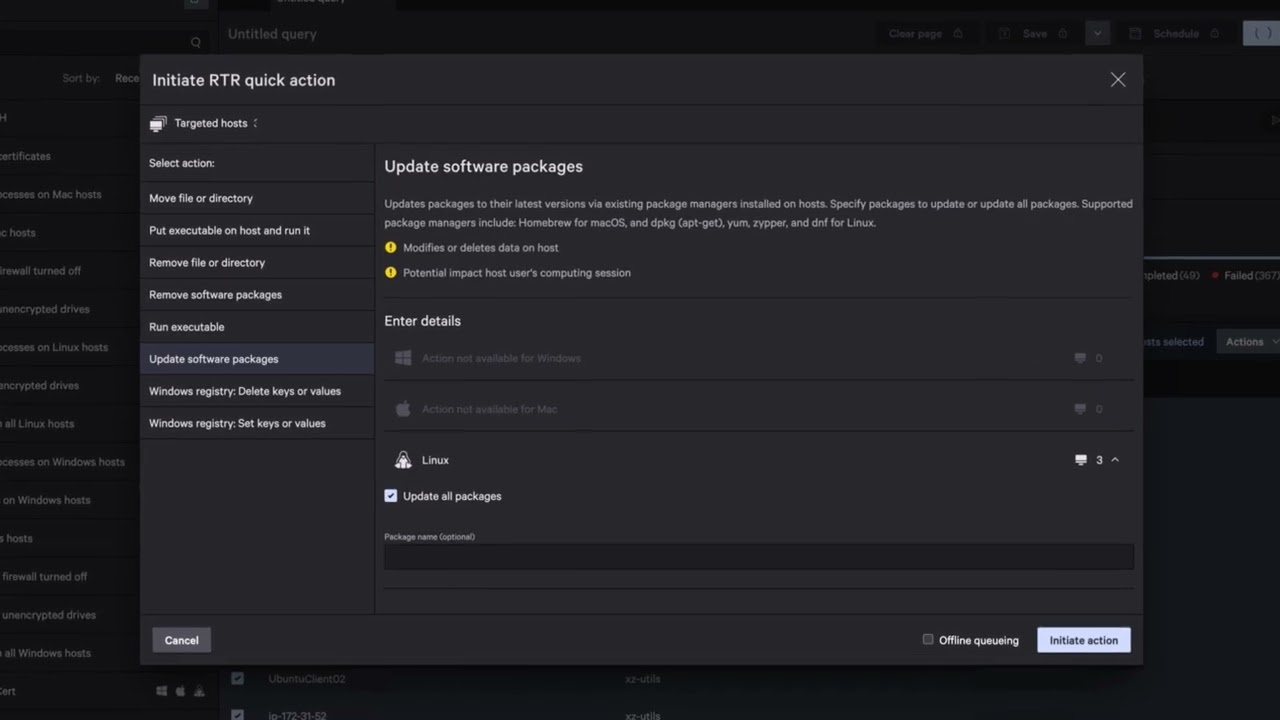Toggle checkbox for ip-172-31-52 row

[237, 715]
